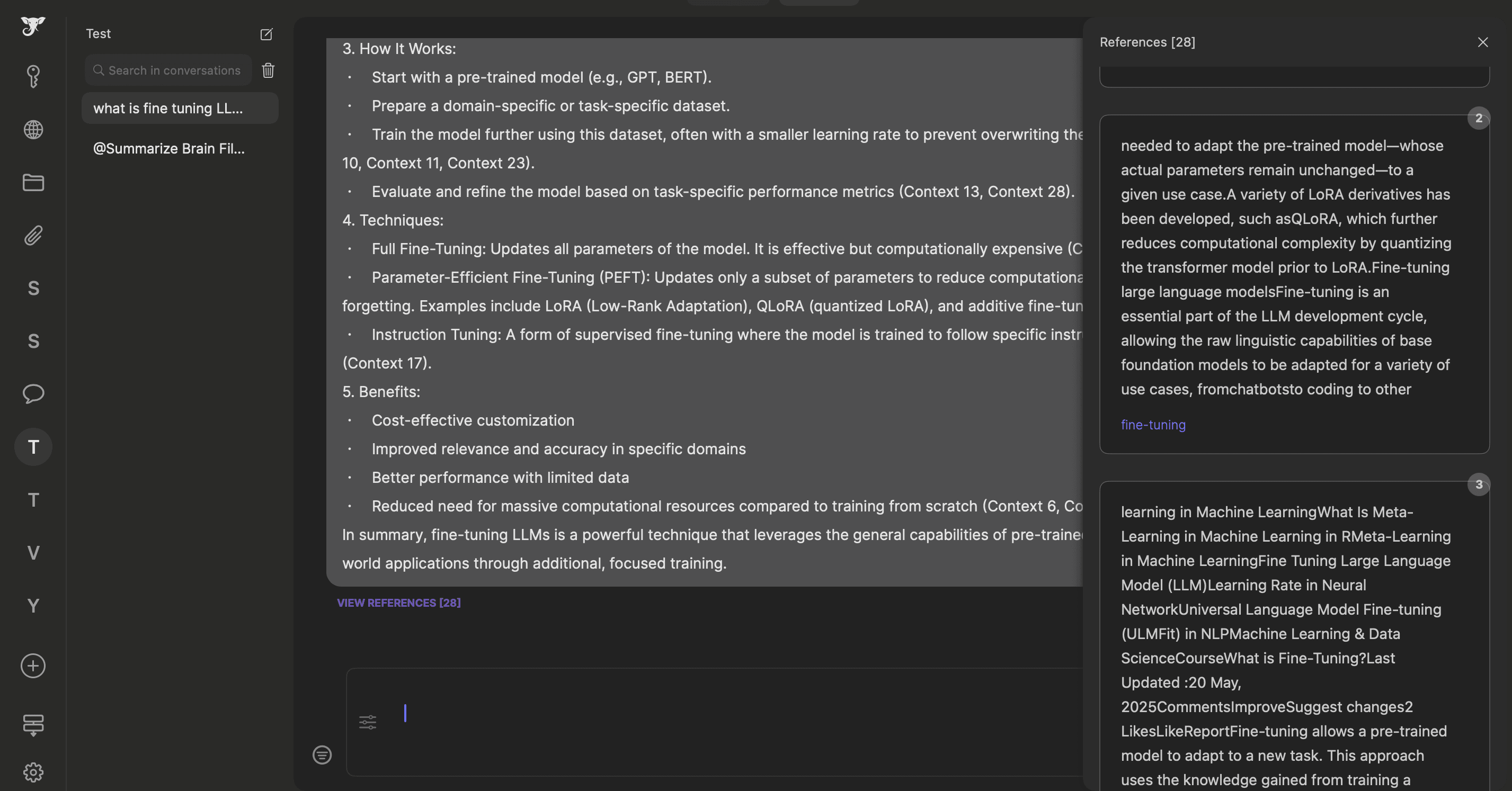Select the highlighted T workspace
This screenshot has height=791, width=1512.
click(x=33, y=447)
